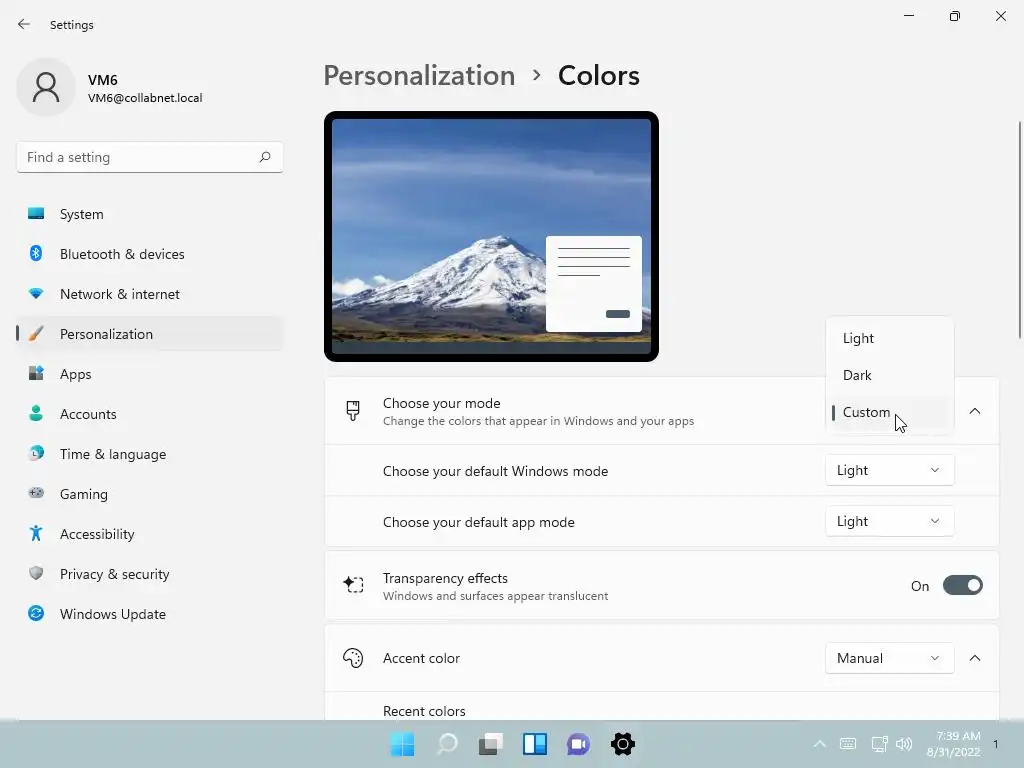Click the Bluetooth icon in the sidebar
Screen dimensions: 1024x768
(36, 253)
